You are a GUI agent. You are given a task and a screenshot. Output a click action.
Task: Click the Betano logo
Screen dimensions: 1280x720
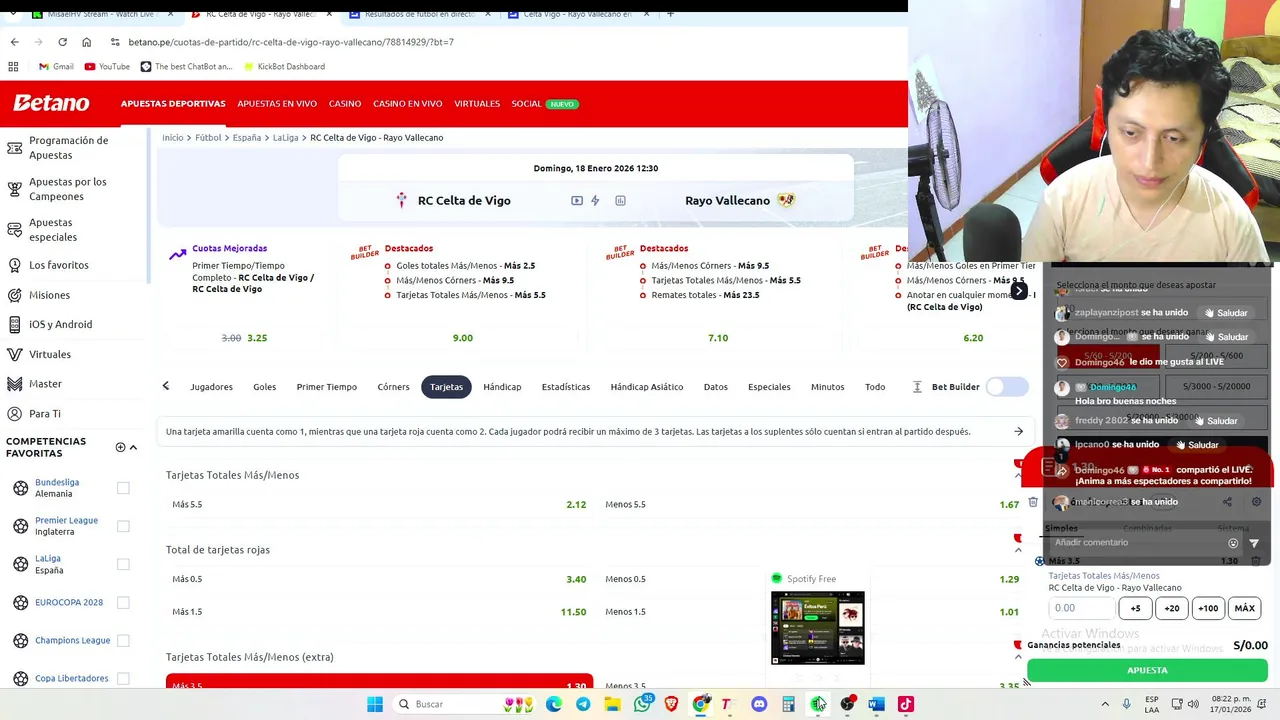point(51,103)
